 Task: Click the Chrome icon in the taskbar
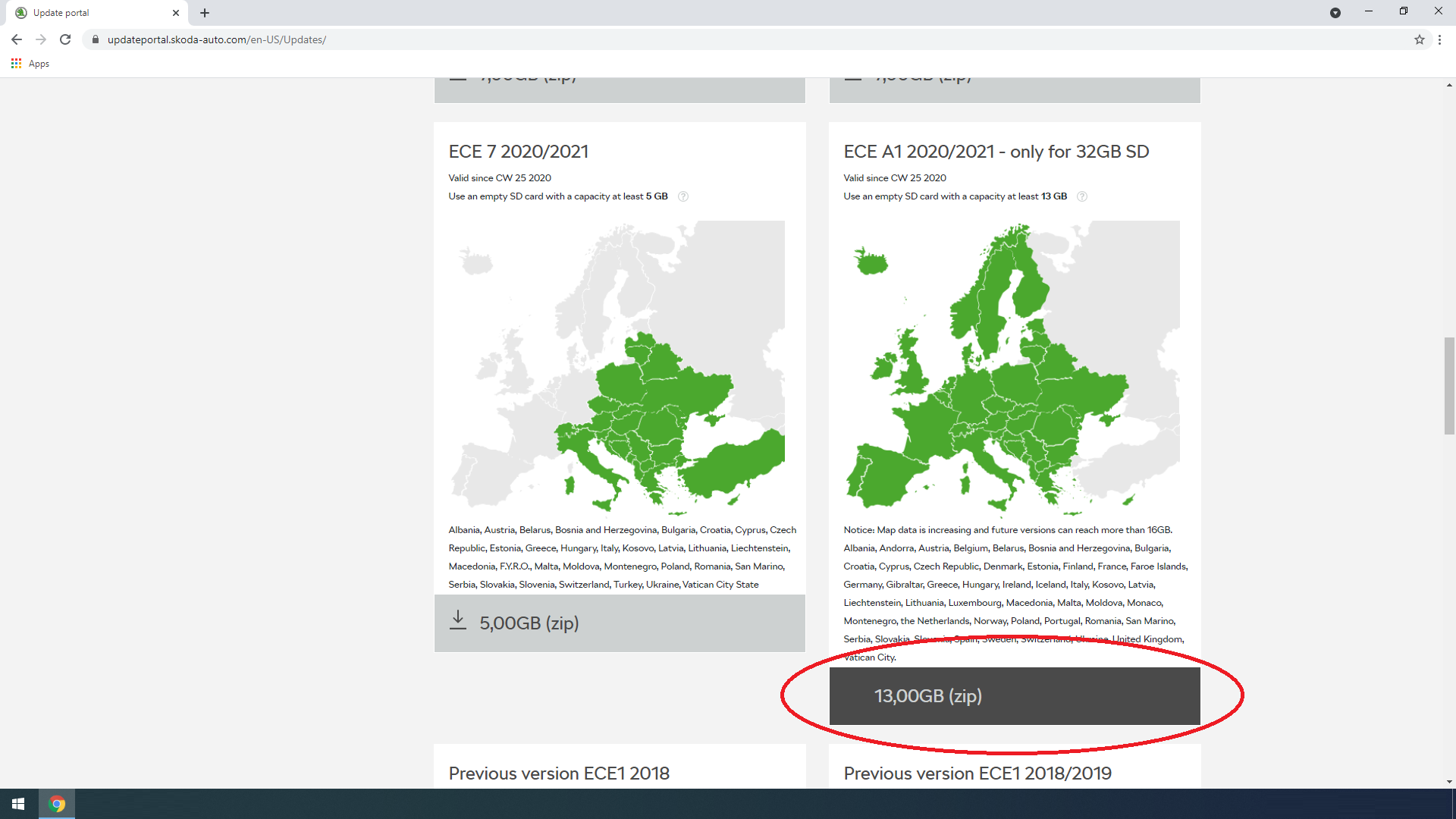[x=57, y=804]
